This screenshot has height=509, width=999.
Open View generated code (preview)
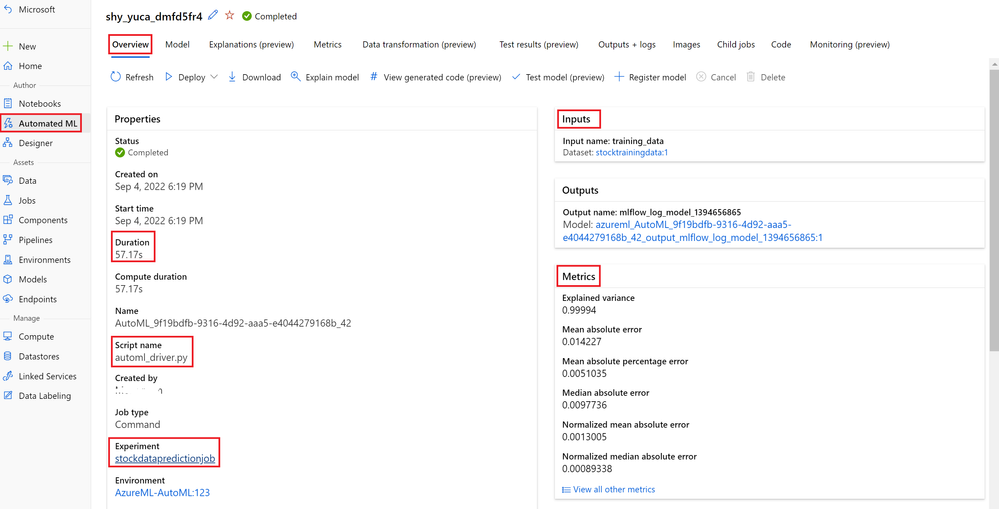coord(436,77)
